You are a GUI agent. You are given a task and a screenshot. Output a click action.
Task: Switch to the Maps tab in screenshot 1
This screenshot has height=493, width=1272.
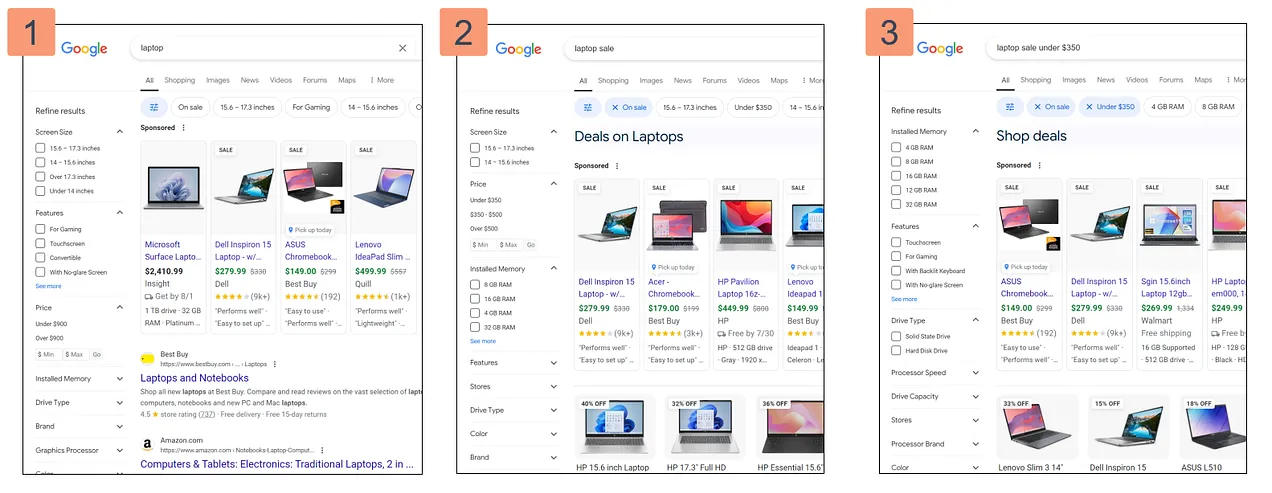(346, 80)
